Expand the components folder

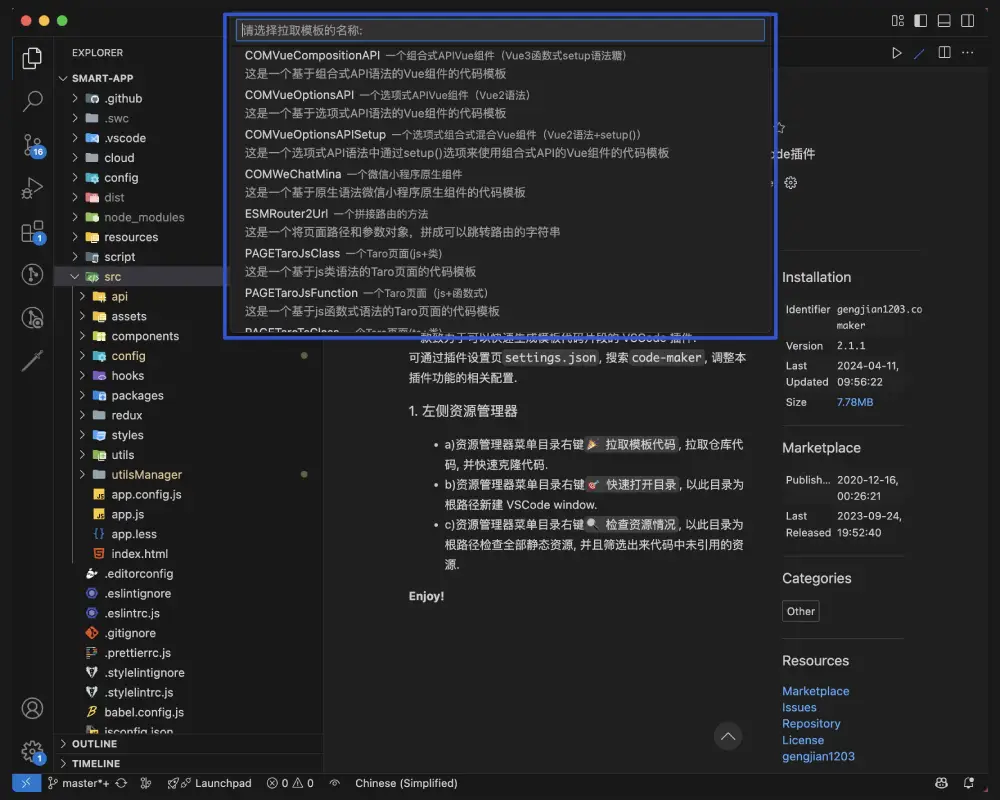tap(145, 336)
